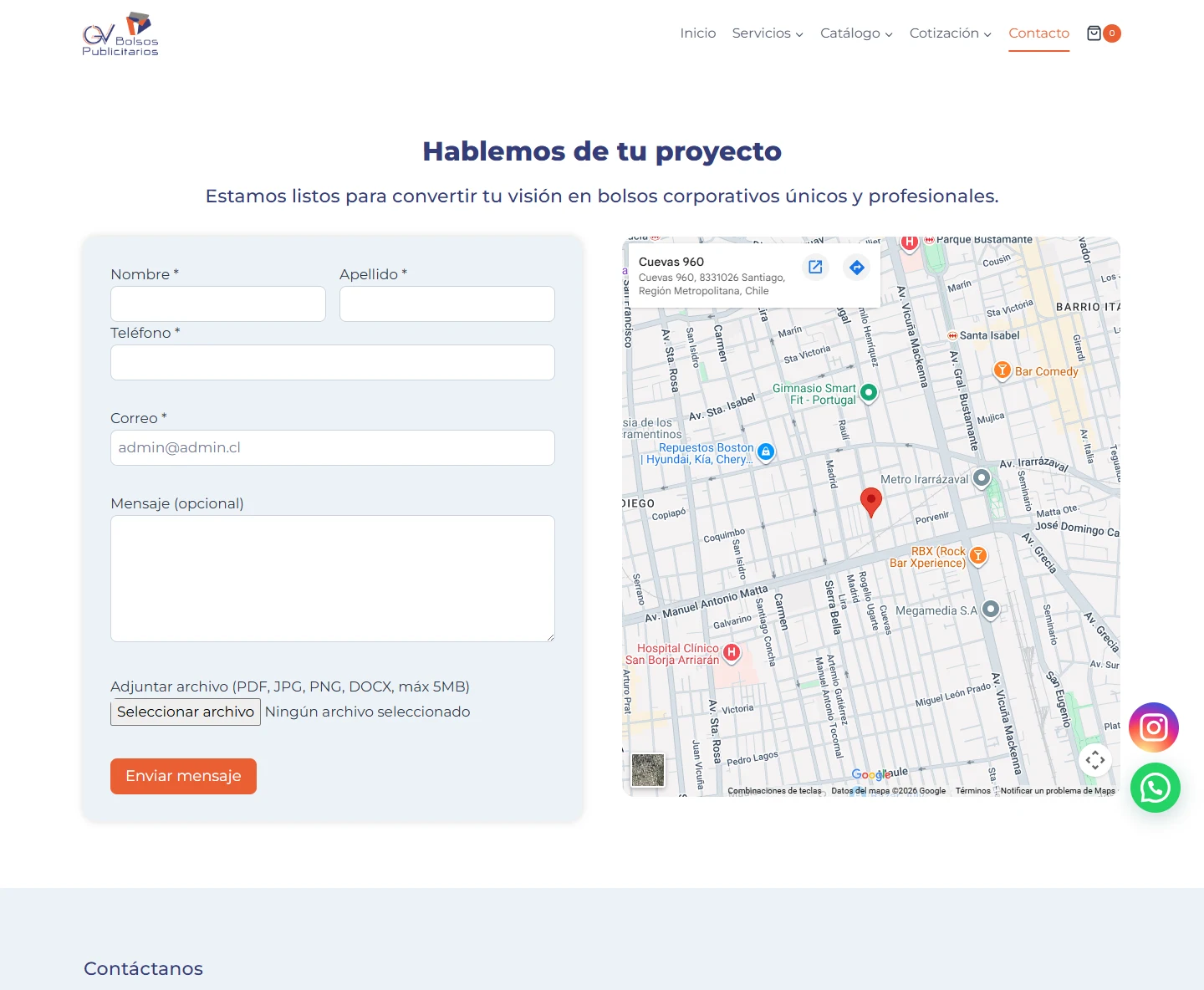Focus the Nombre input field
This screenshot has height=990, width=1204.
(x=218, y=304)
